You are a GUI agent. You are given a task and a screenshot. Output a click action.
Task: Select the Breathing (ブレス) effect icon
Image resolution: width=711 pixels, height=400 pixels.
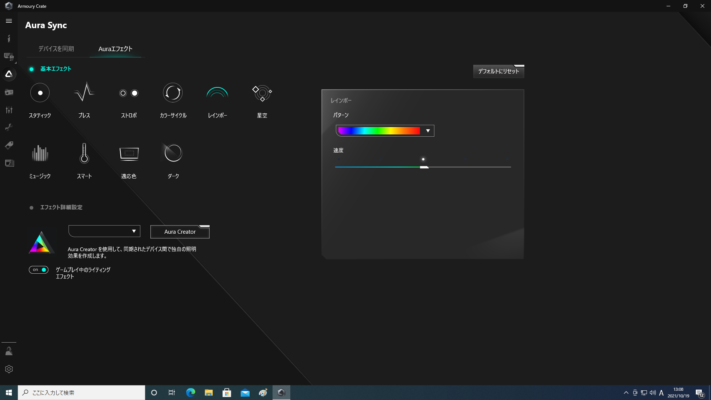tap(84, 93)
